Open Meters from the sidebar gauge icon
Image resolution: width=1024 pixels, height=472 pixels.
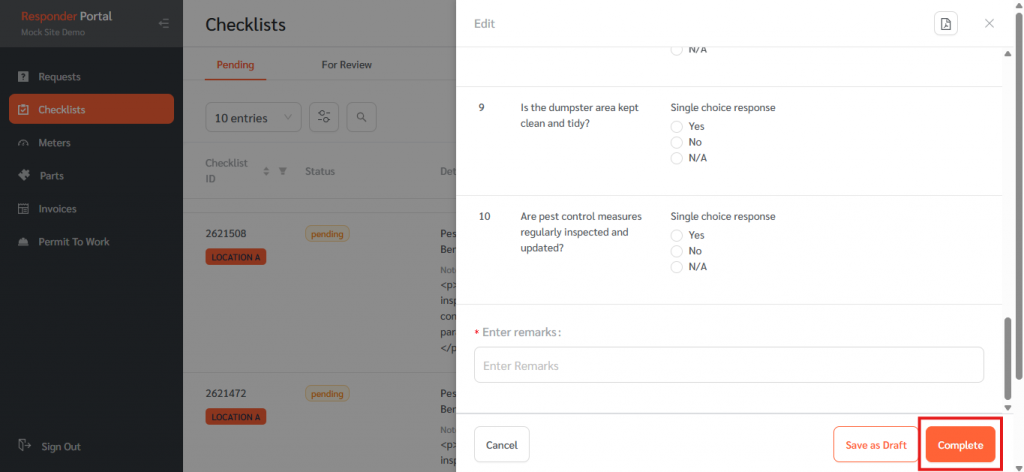point(24,143)
